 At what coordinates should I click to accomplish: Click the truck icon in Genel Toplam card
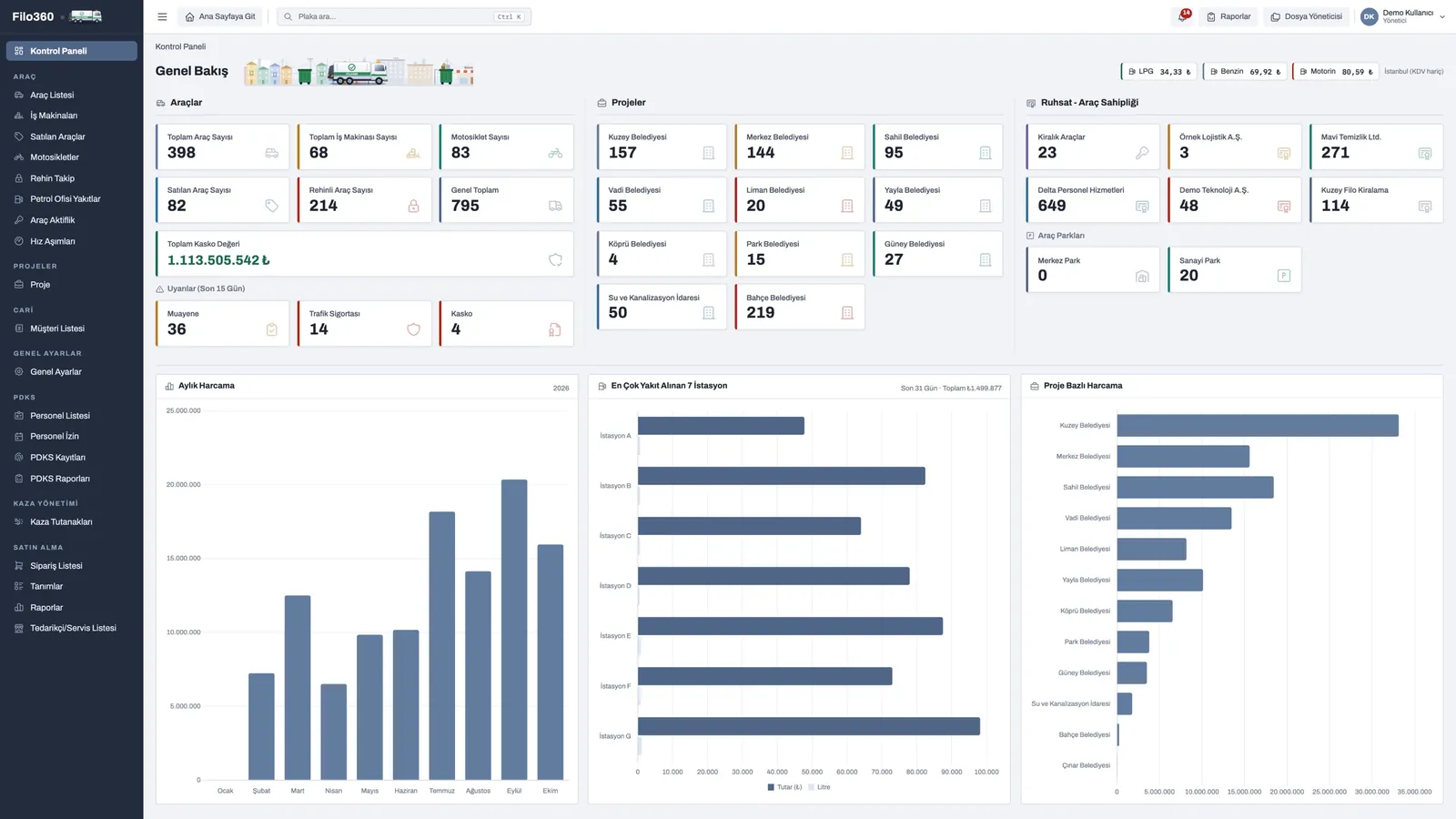555,207
